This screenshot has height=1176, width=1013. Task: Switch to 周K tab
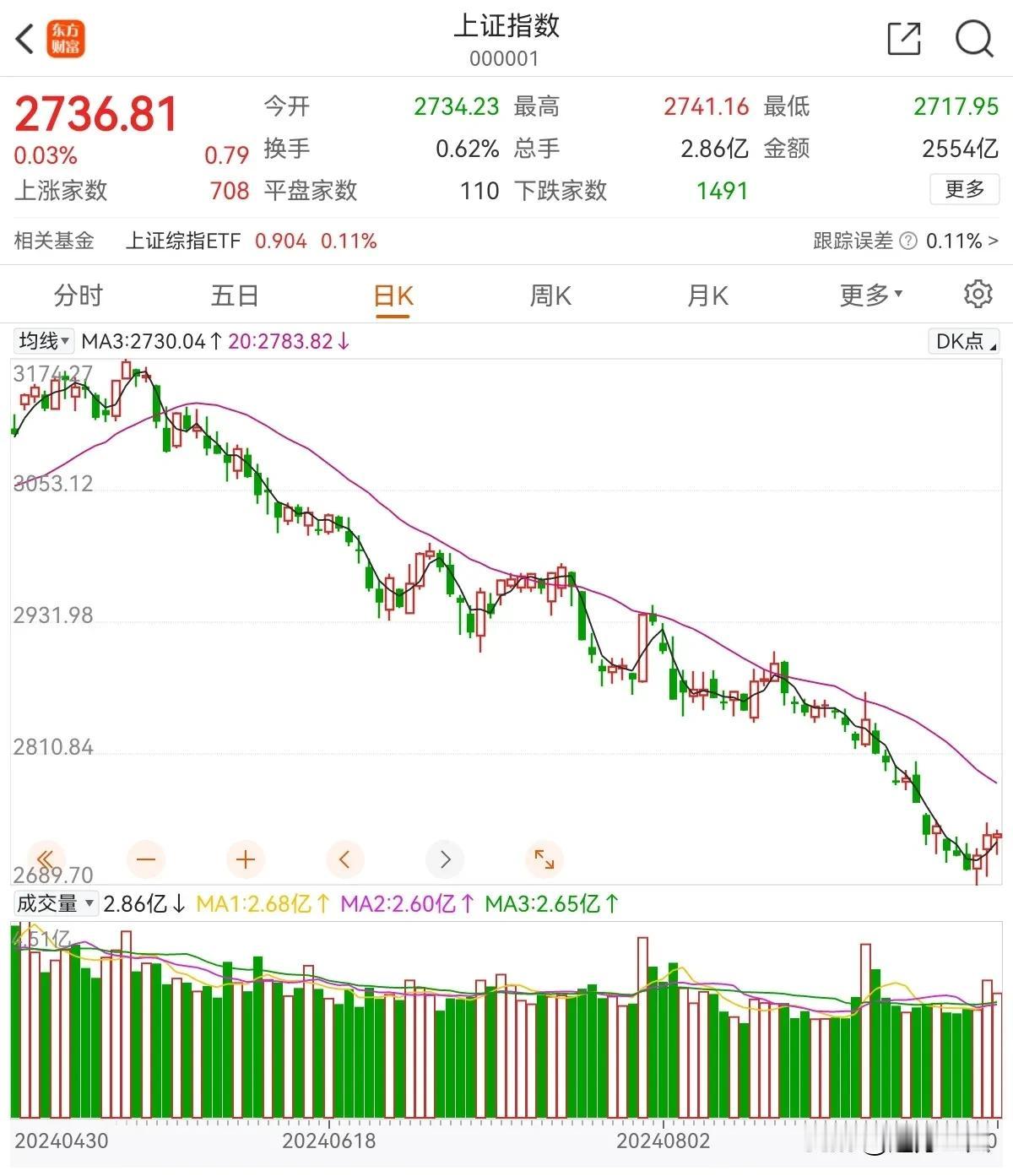click(x=550, y=295)
